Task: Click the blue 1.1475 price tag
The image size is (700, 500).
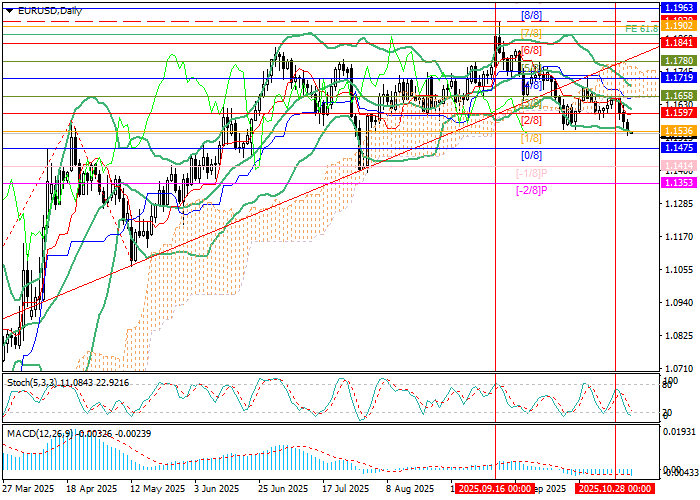Action: [678, 147]
